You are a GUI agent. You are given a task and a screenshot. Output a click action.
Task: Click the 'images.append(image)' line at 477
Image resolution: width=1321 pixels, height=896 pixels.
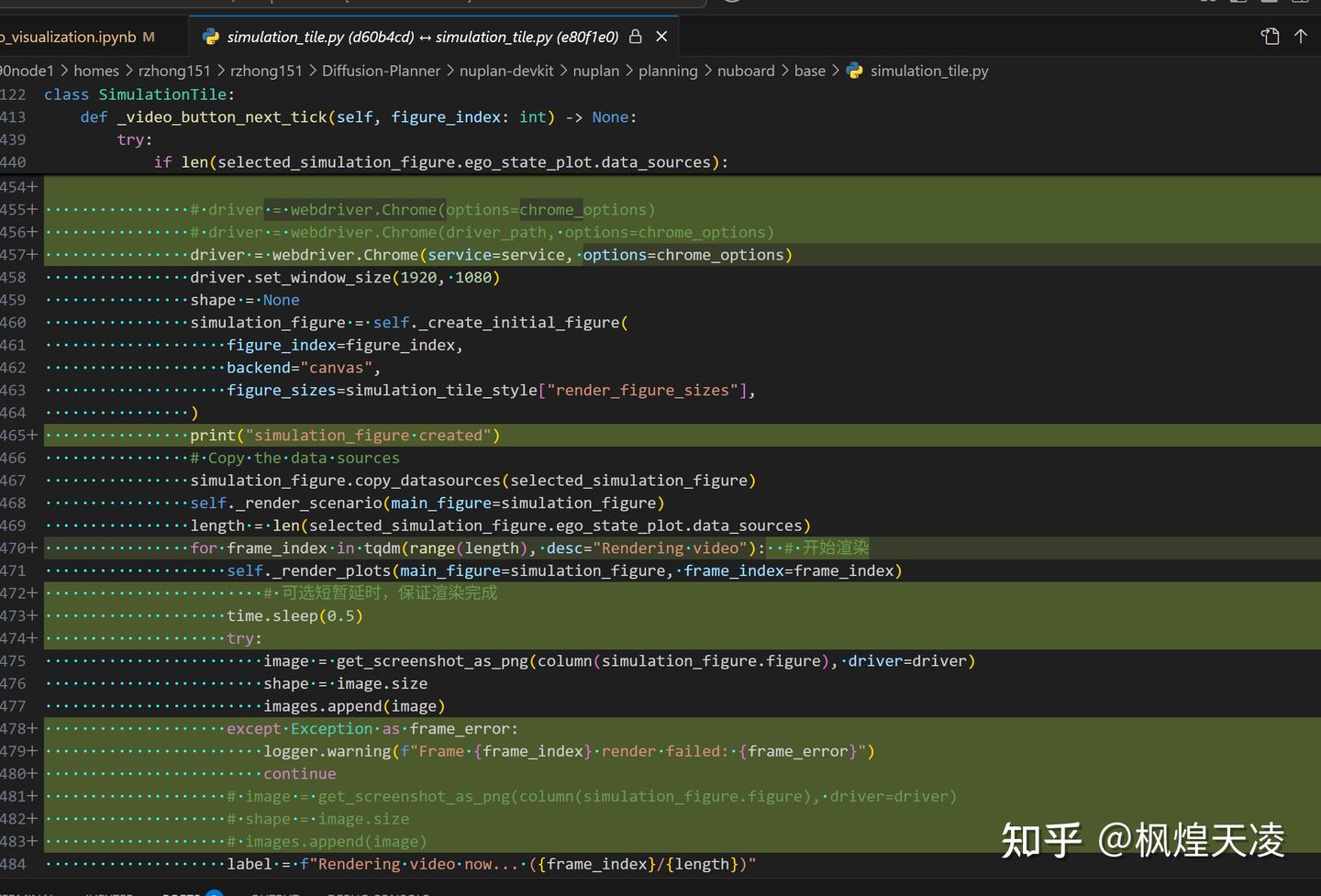coord(354,706)
